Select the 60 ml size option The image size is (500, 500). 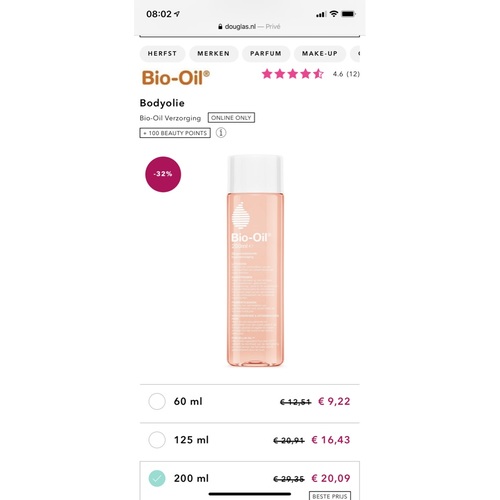tap(250, 401)
